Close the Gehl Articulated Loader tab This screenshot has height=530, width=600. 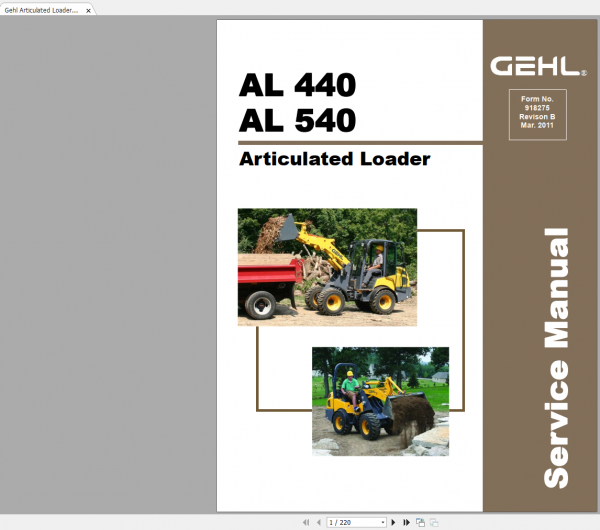coord(88,11)
